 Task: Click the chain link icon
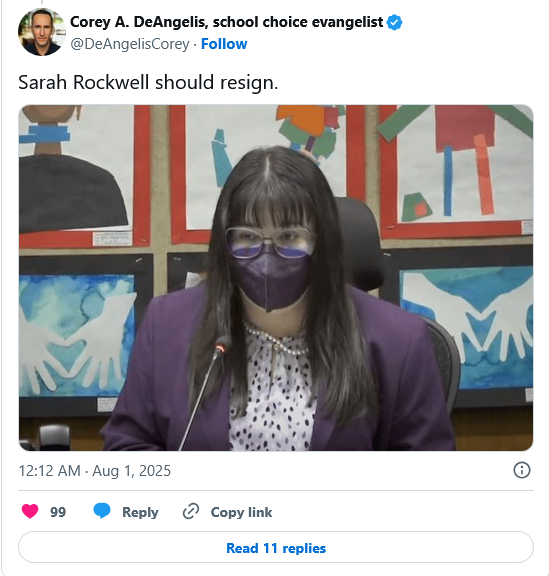[x=191, y=511]
